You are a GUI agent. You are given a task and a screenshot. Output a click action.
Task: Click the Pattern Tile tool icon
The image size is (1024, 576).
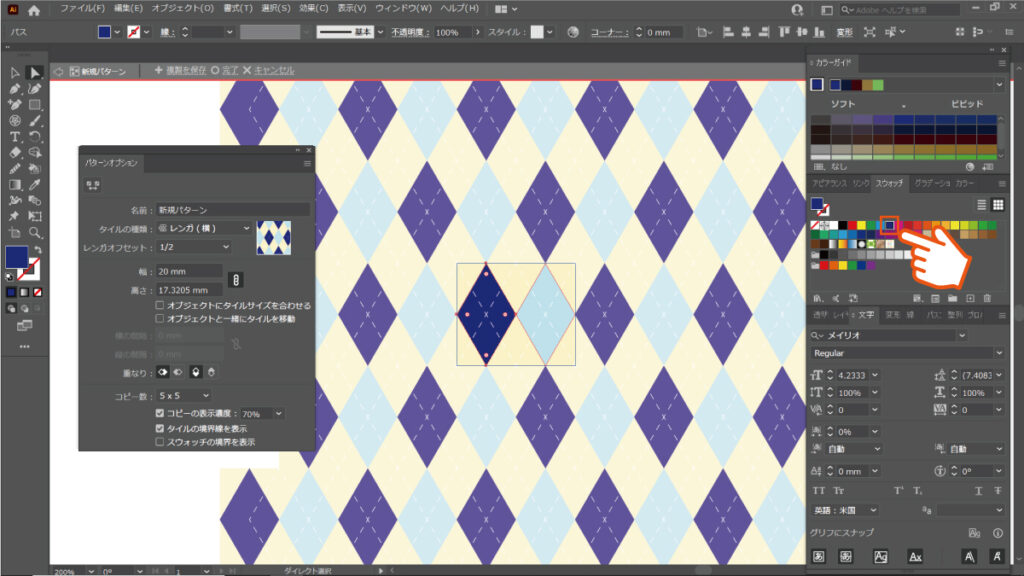tap(93, 185)
